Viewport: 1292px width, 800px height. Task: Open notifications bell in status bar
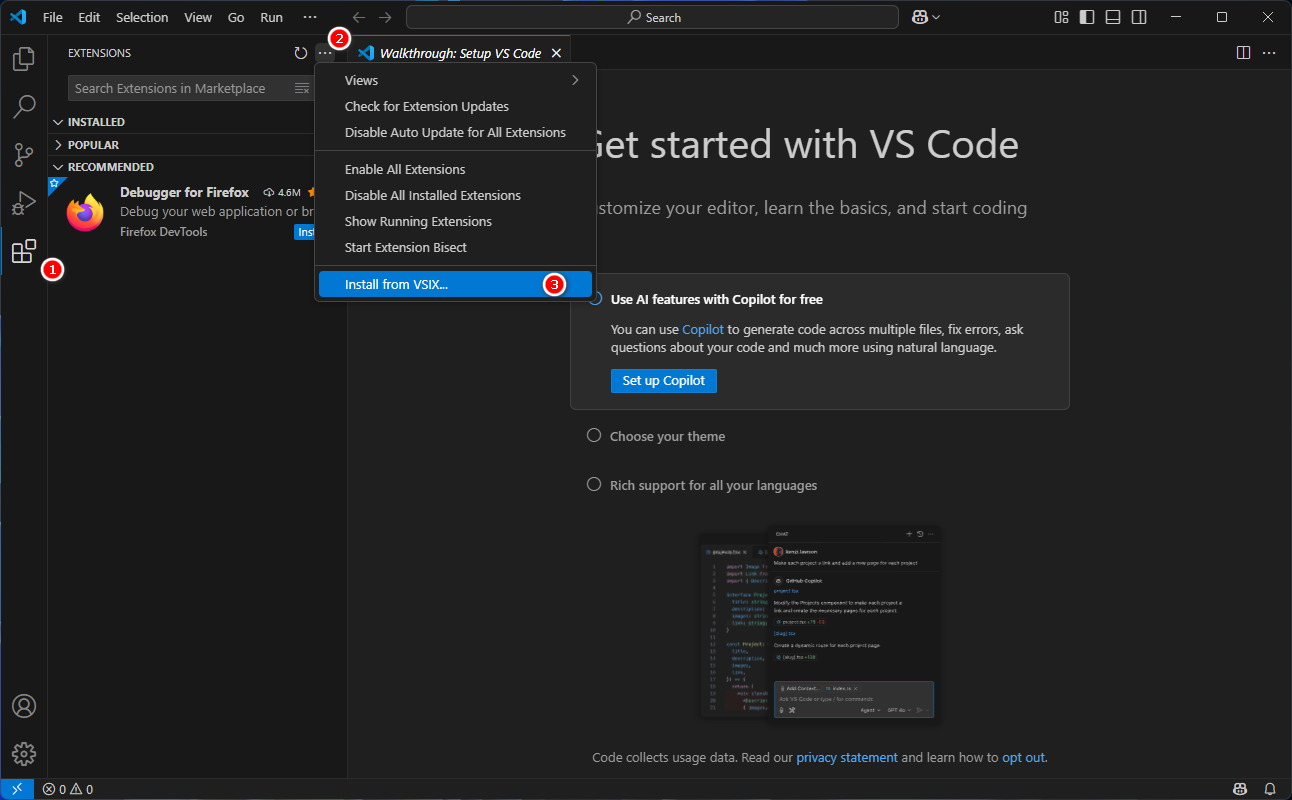click(1270, 789)
